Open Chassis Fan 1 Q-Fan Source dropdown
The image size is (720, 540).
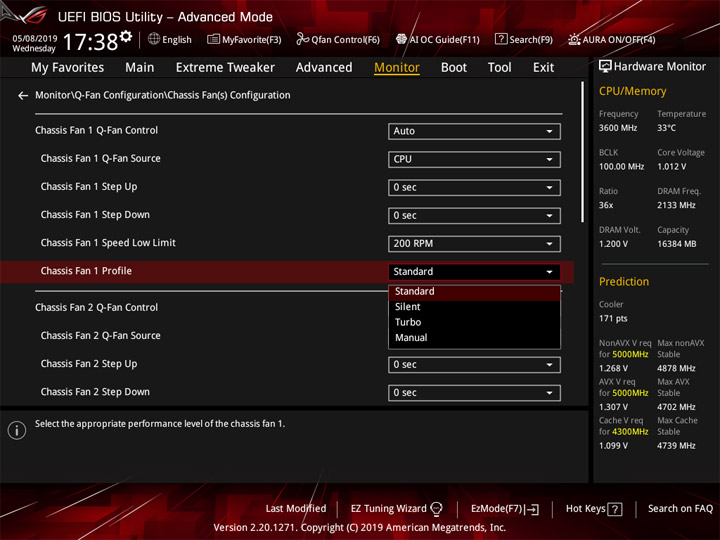[474, 159]
